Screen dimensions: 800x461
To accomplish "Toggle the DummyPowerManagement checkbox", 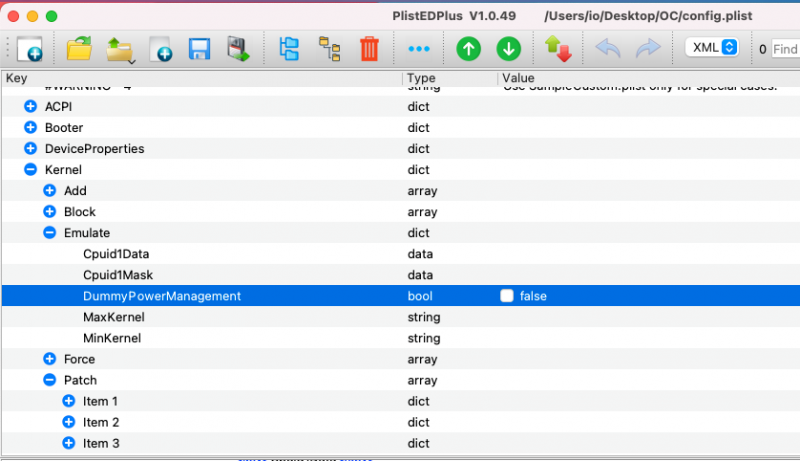I will [507, 296].
